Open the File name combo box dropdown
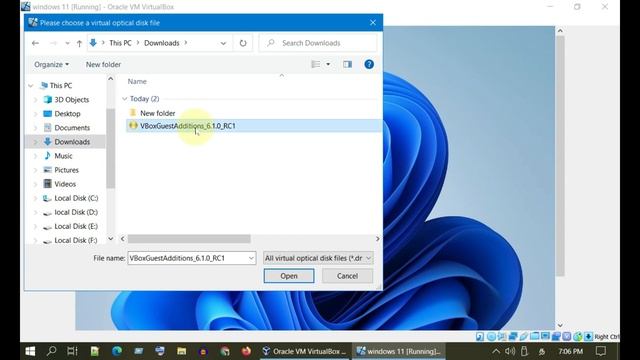This screenshot has height=360, width=640. pos(251,258)
